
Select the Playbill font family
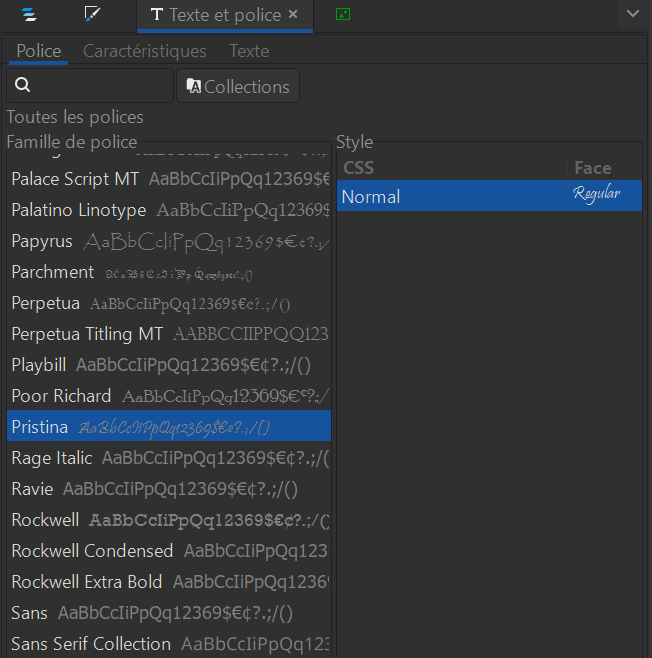coord(39,365)
